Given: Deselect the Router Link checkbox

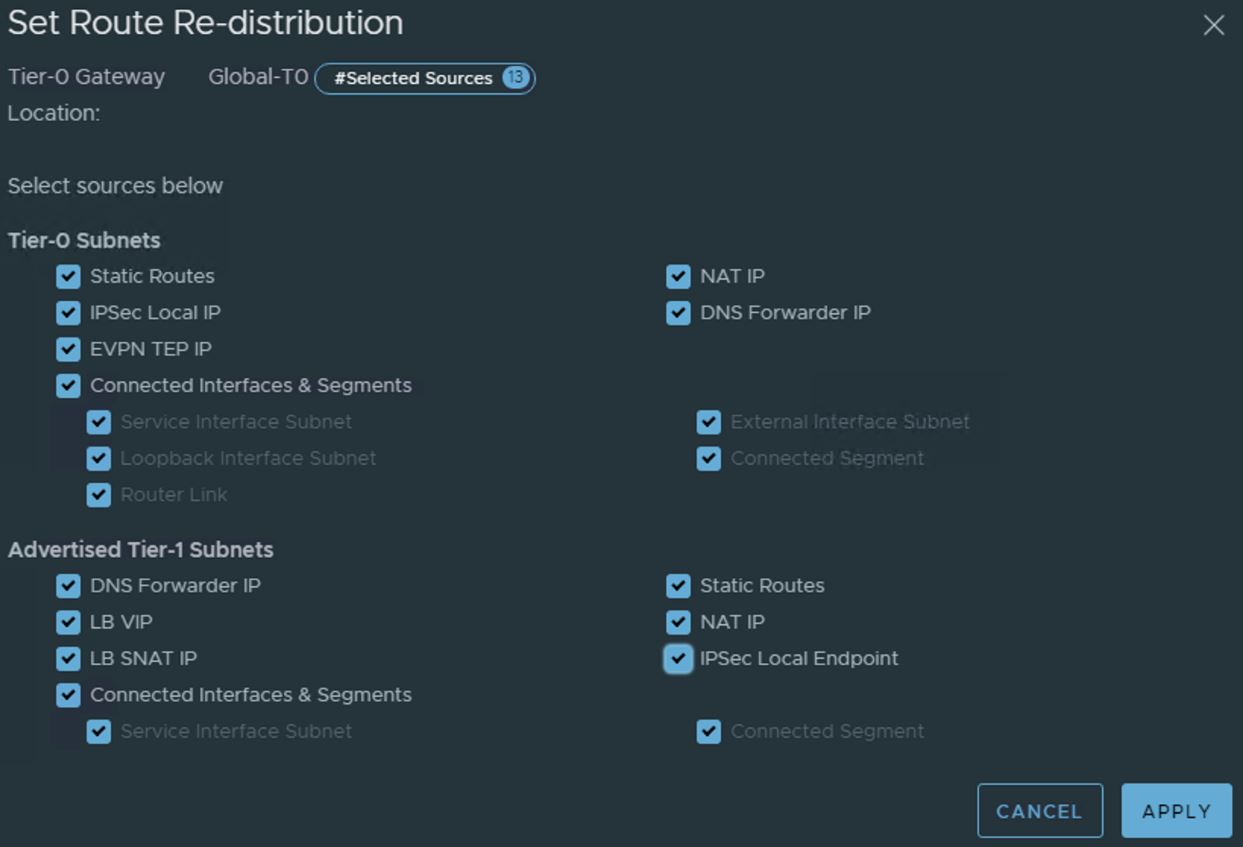Looking at the screenshot, I should pyautogui.click(x=98, y=495).
